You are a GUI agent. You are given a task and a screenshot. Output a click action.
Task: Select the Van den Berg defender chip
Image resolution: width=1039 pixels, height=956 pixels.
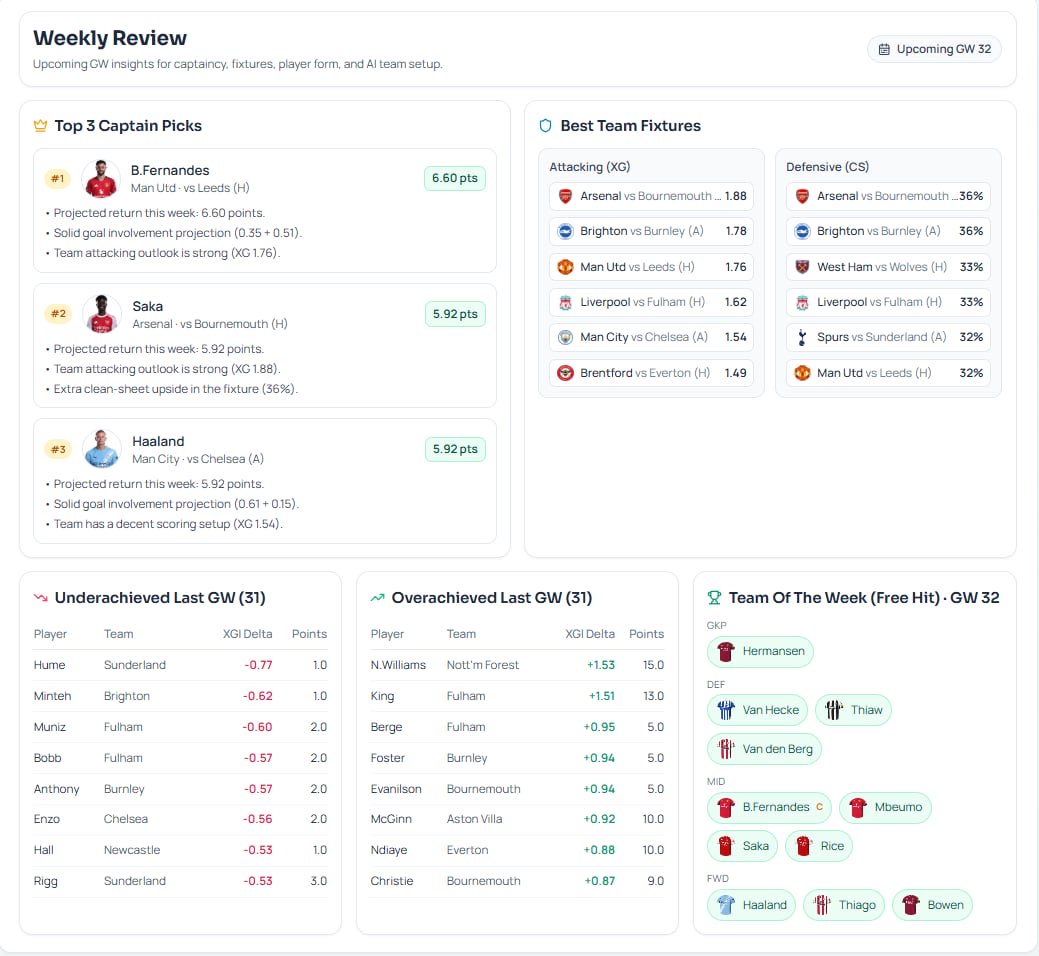[764, 749]
